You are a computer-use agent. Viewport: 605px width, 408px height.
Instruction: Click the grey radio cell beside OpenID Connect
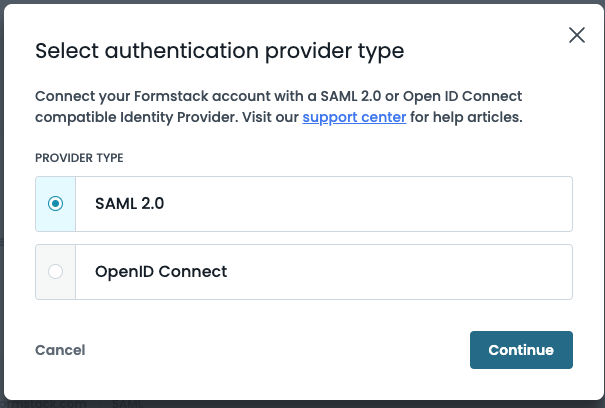point(56,272)
